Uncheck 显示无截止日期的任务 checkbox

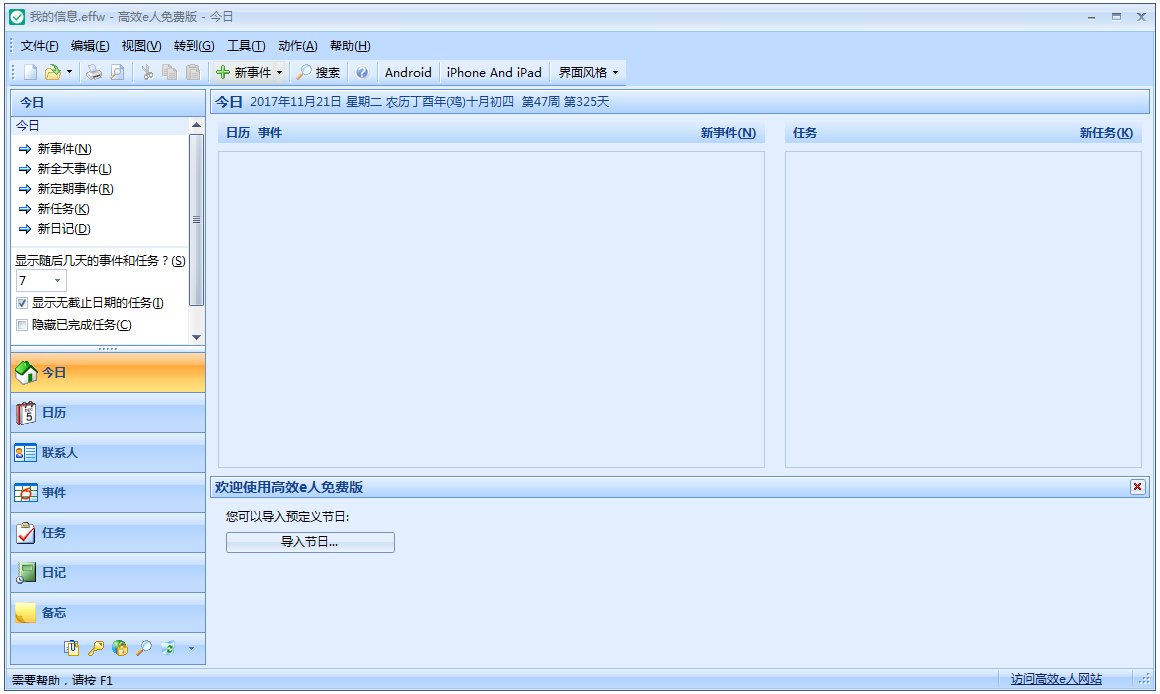[22, 303]
